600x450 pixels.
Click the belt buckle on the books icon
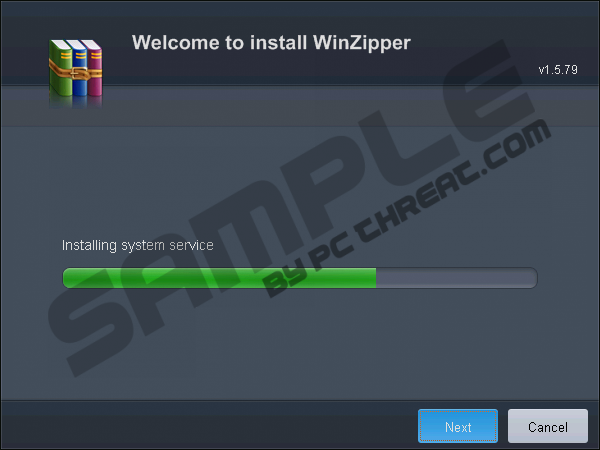coord(79,73)
